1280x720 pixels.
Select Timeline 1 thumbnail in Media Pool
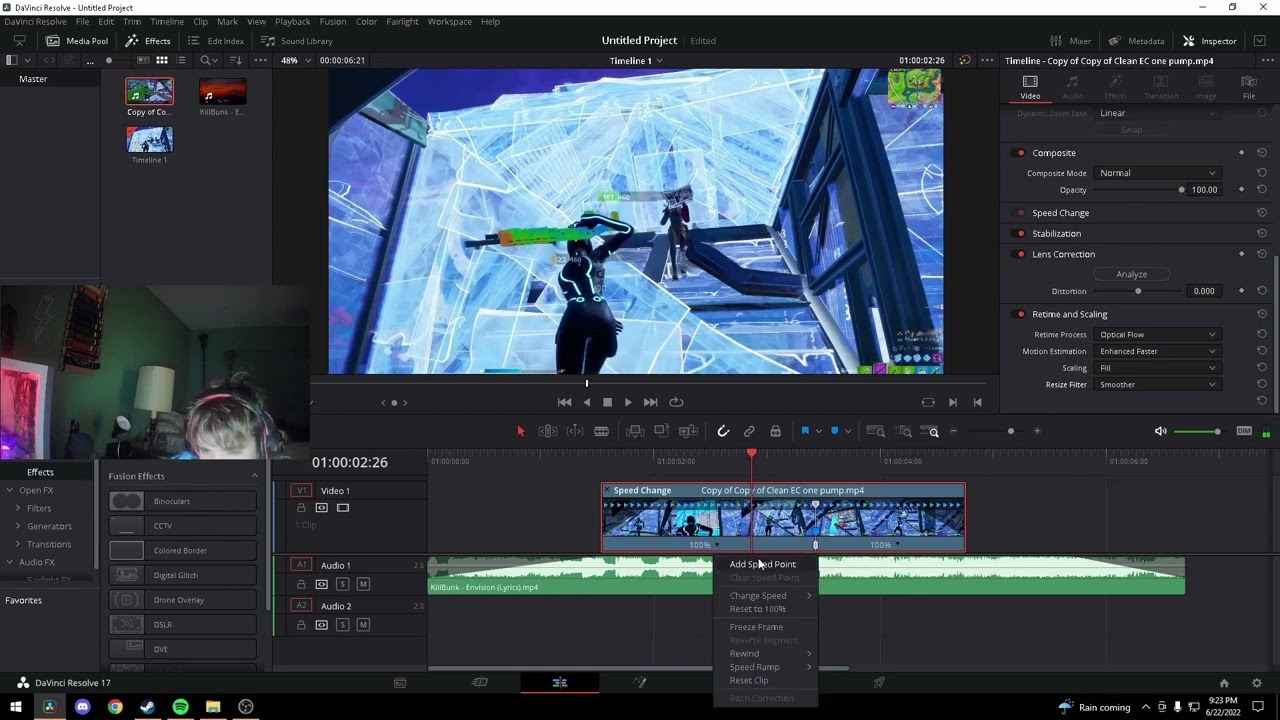point(149,139)
